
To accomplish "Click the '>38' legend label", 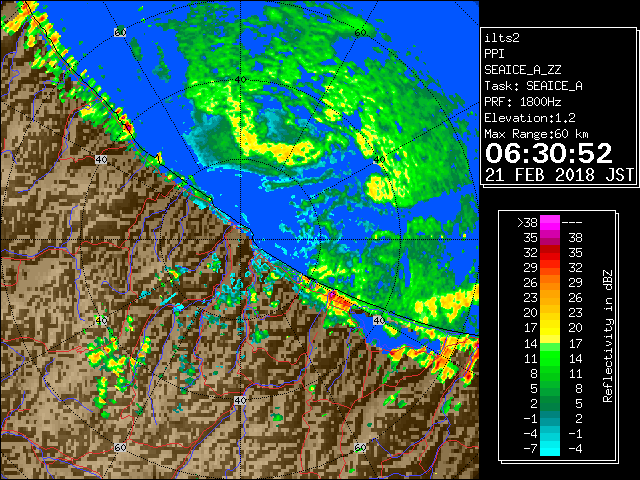I will click(x=527, y=223).
